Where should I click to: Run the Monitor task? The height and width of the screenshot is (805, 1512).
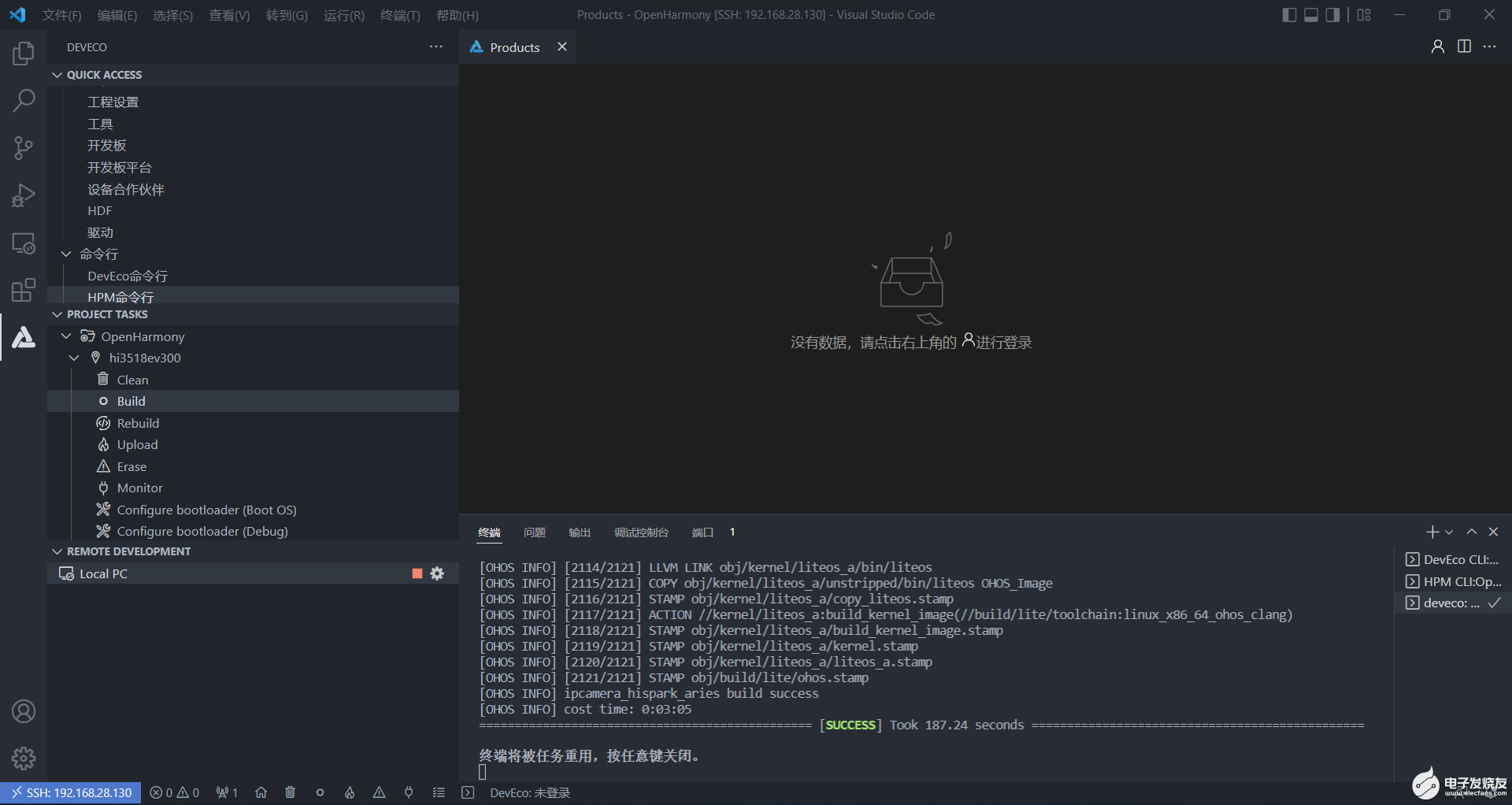coord(253,488)
